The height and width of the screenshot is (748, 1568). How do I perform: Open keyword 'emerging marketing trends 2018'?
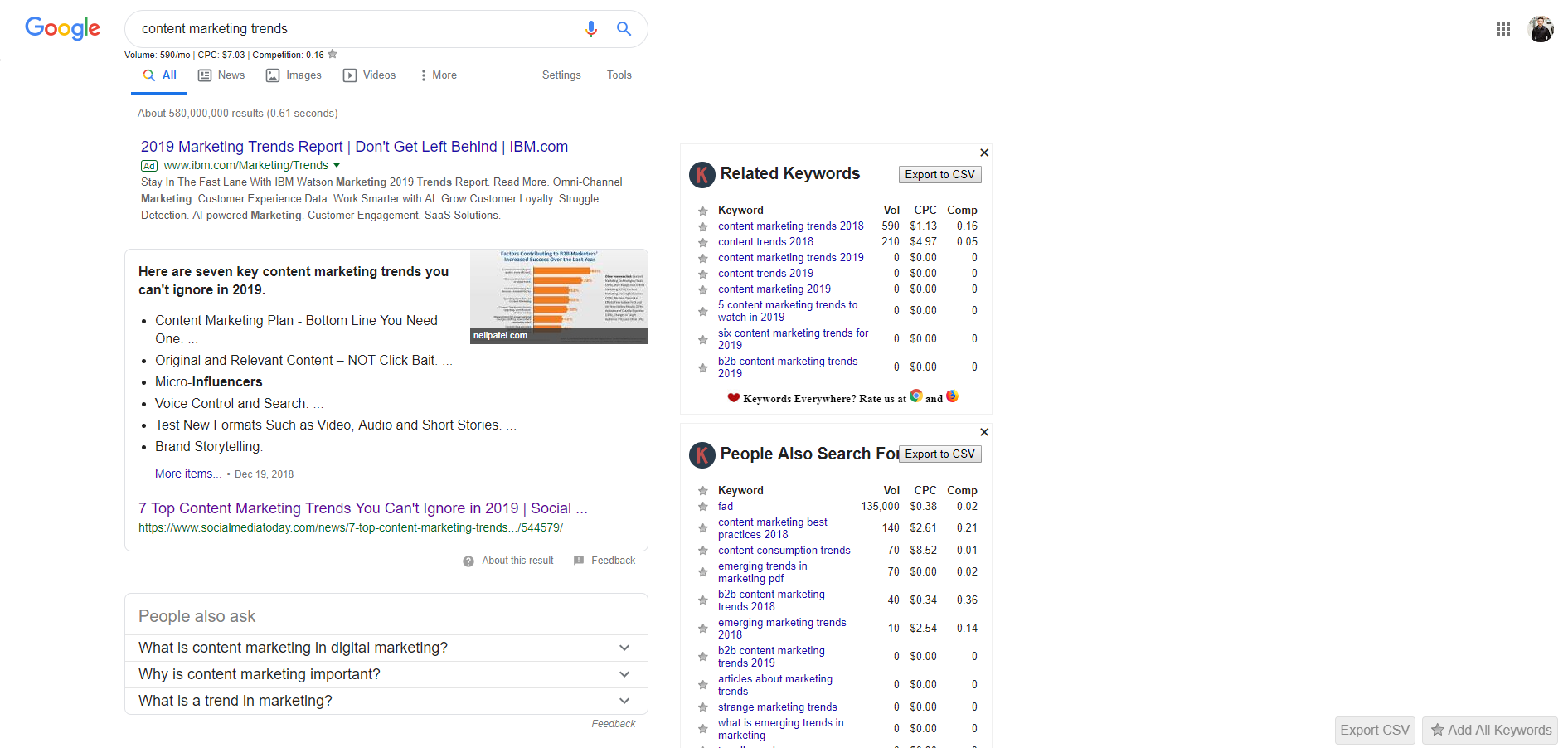pos(782,629)
